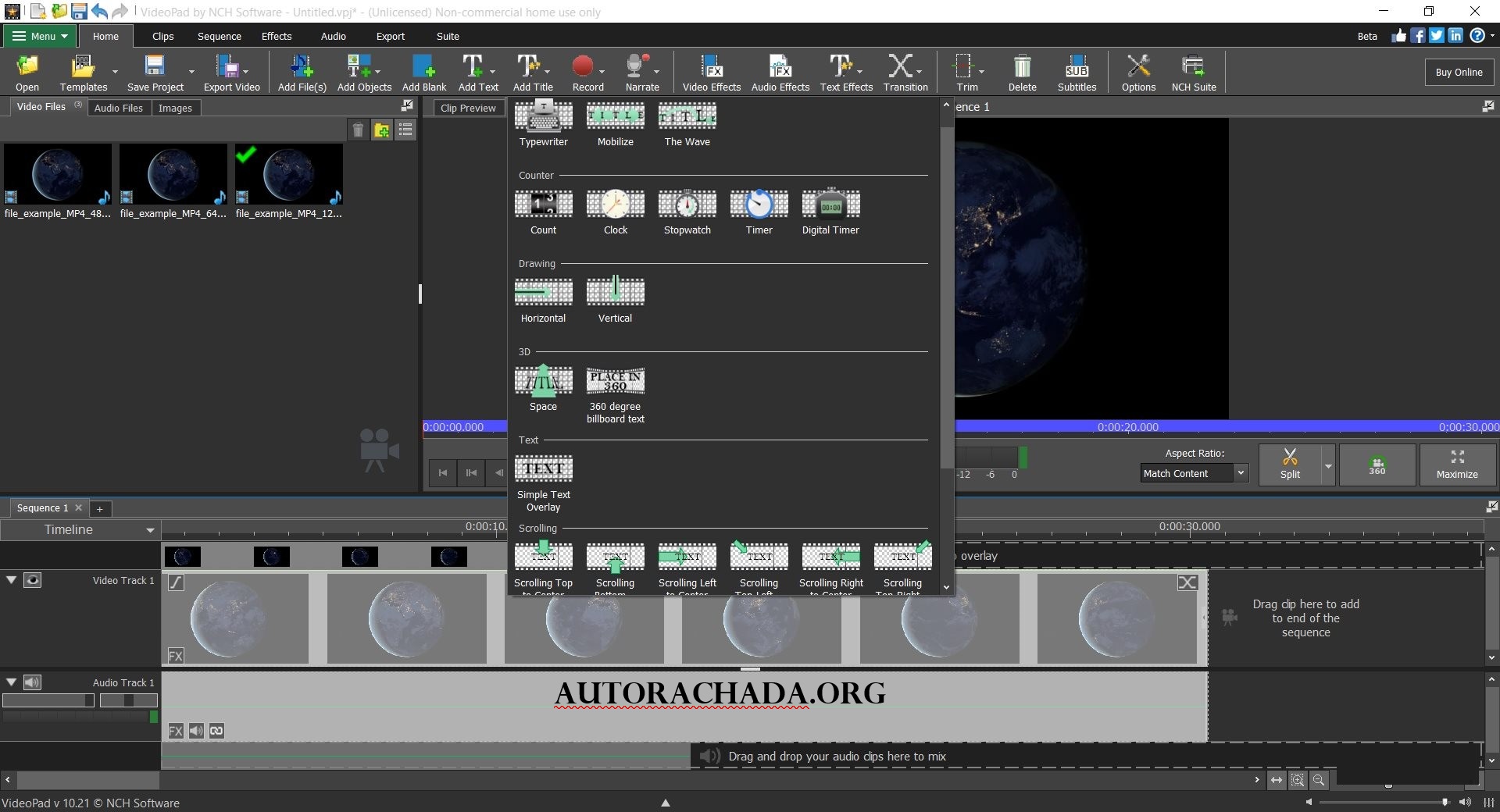1500x812 pixels.
Task: Click the Subtitles toolbar icon
Action: (1077, 73)
